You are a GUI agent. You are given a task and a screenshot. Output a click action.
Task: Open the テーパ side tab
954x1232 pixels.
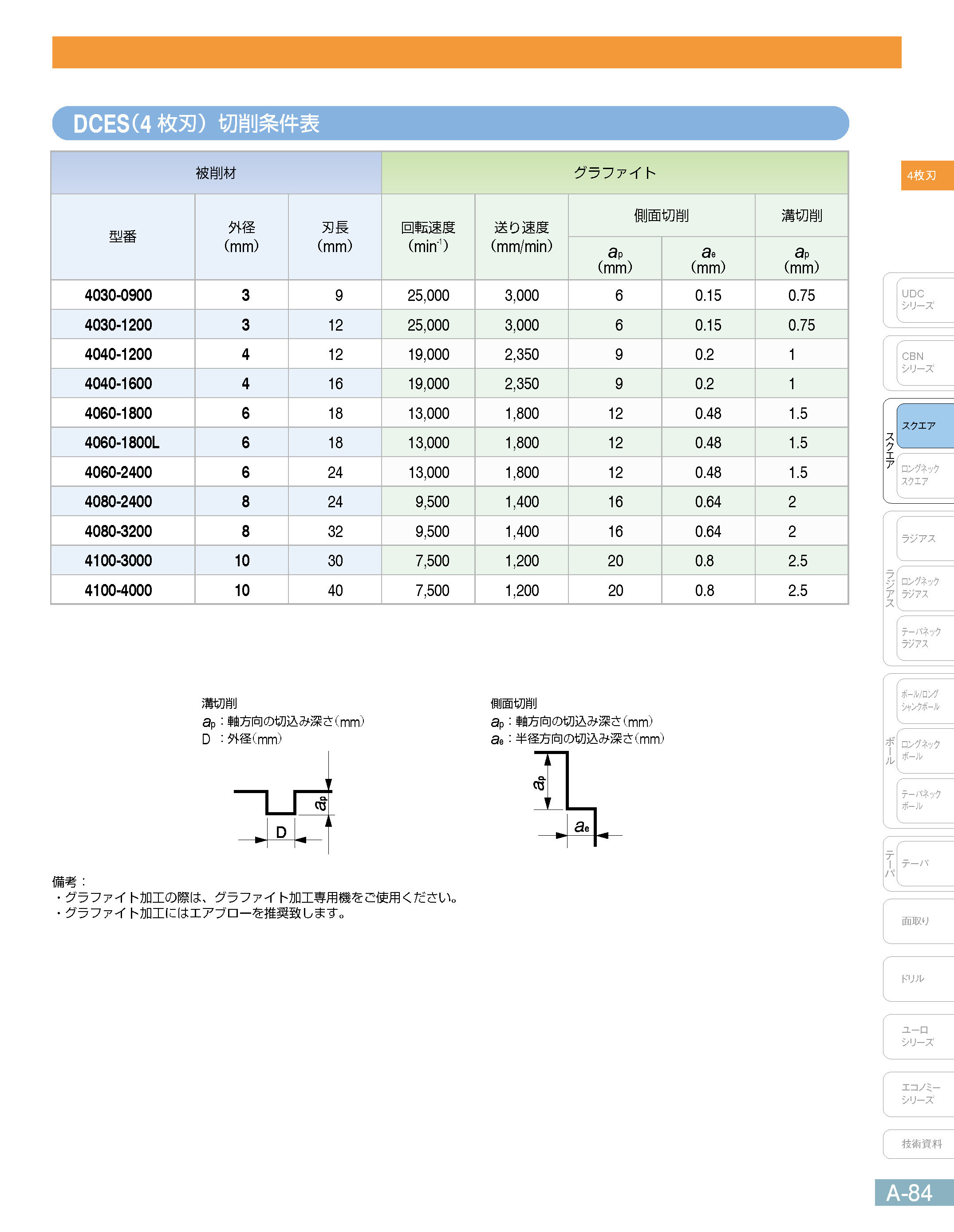925,864
